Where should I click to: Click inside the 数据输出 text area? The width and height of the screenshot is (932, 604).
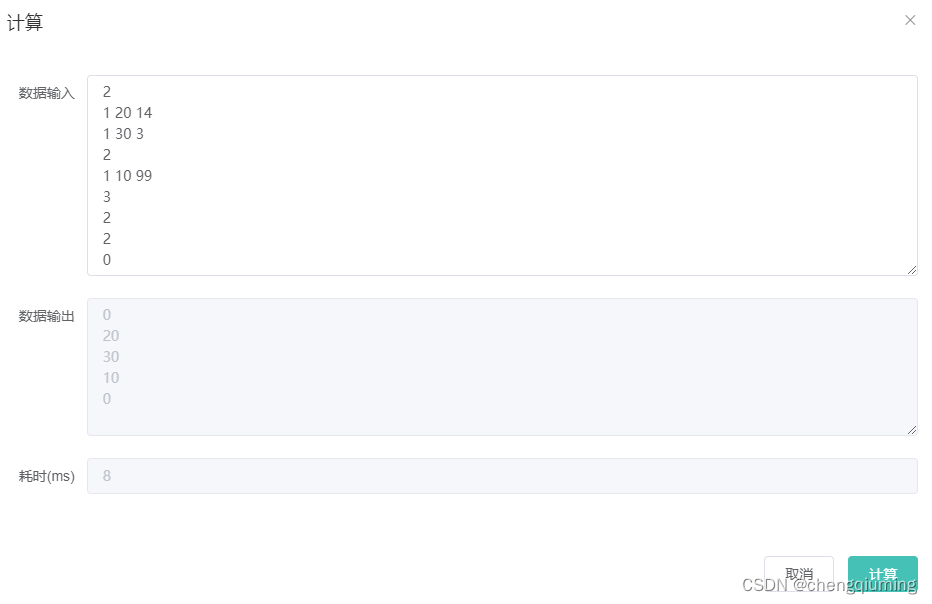tap(502, 367)
